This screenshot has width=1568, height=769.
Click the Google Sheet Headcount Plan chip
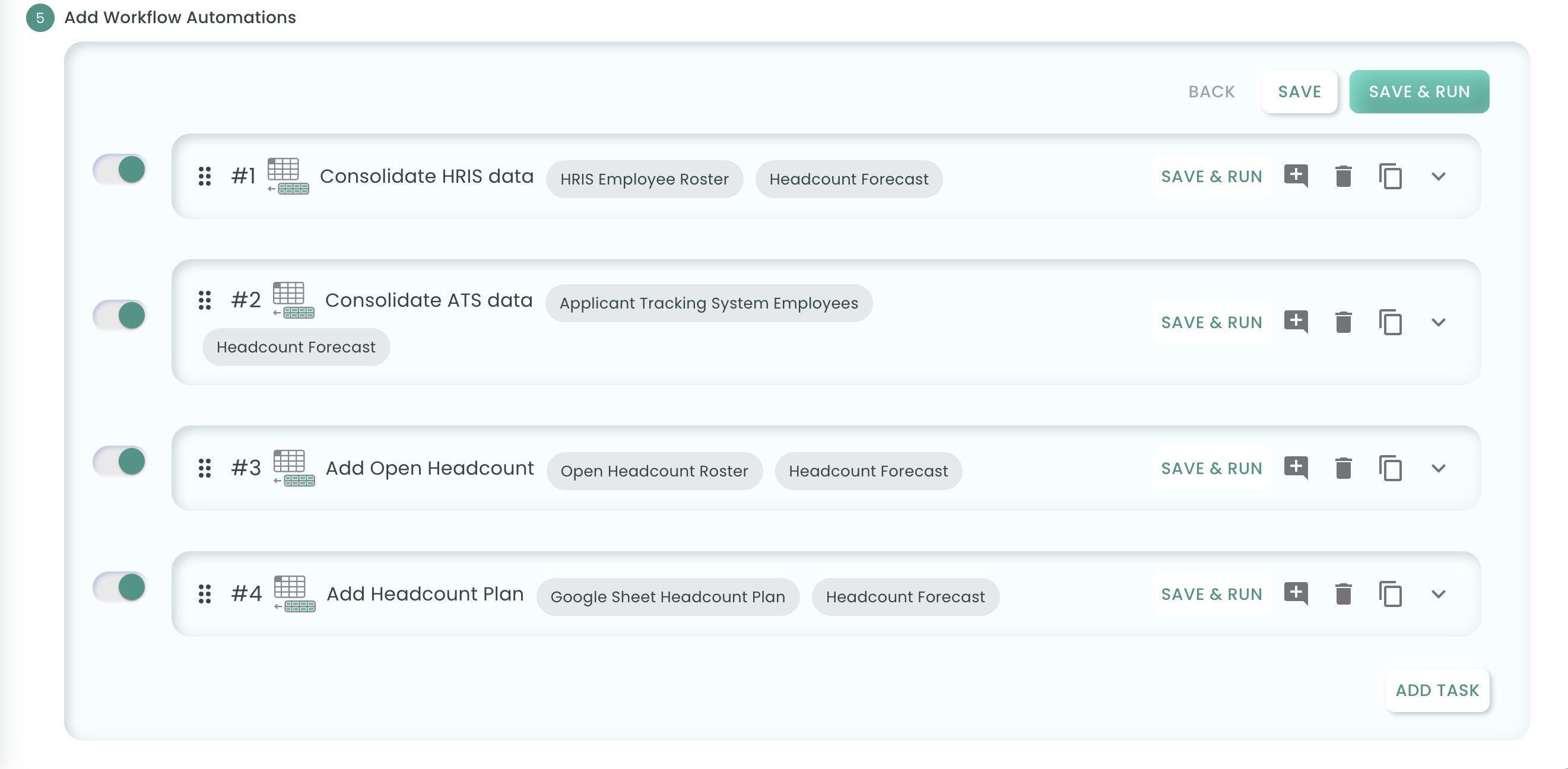point(668,597)
